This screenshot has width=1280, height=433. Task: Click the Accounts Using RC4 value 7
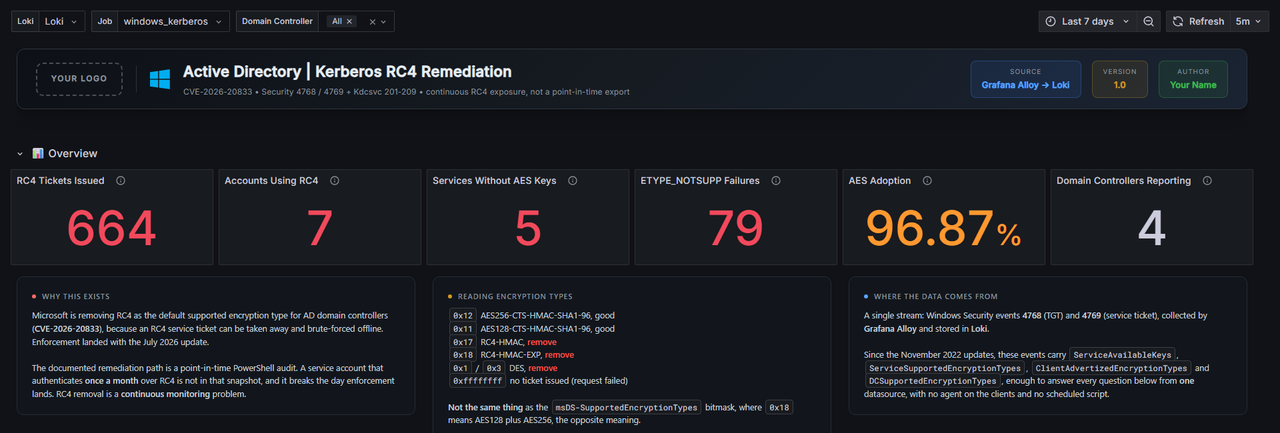point(319,229)
